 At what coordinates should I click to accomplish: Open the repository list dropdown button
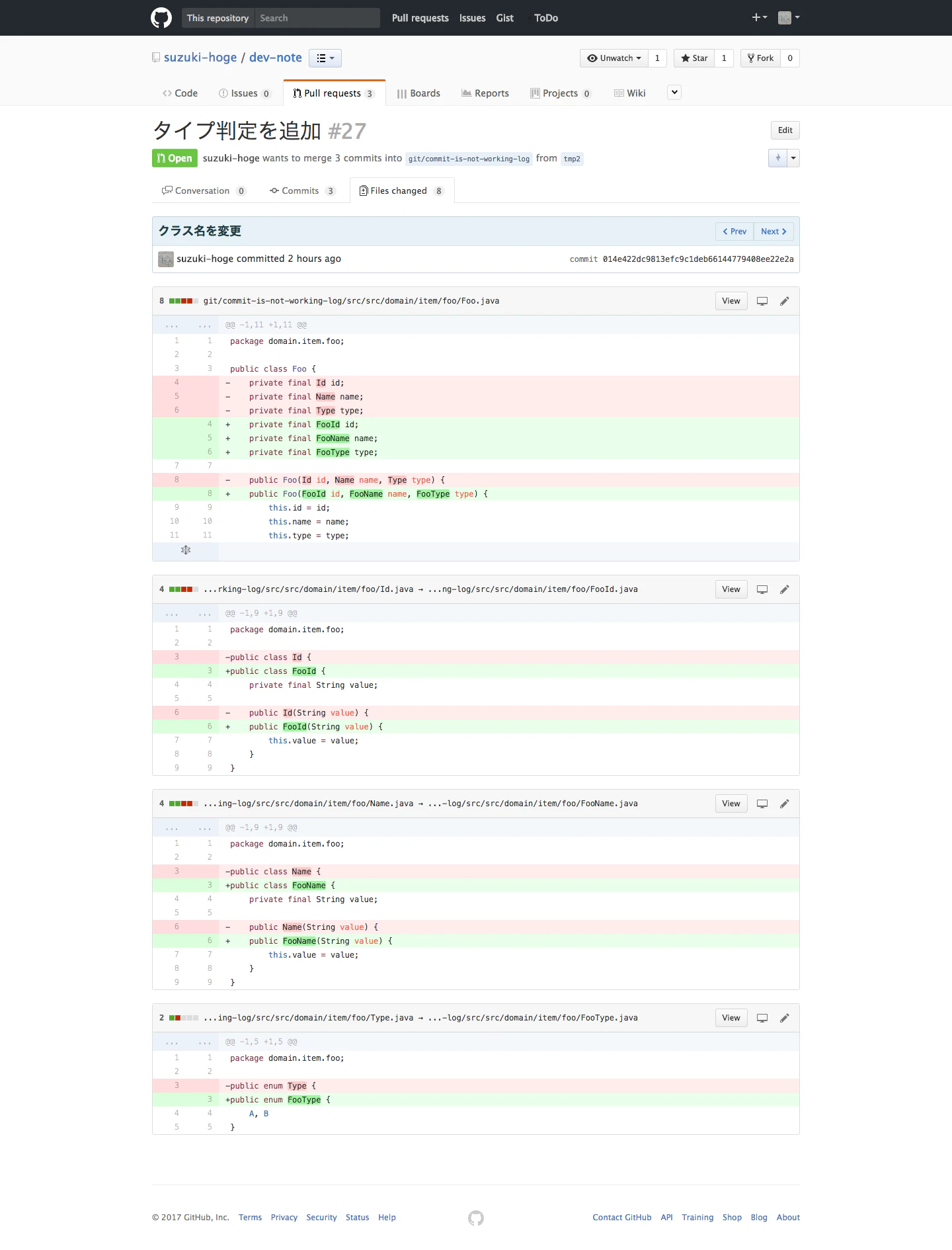tap(325, 58)
